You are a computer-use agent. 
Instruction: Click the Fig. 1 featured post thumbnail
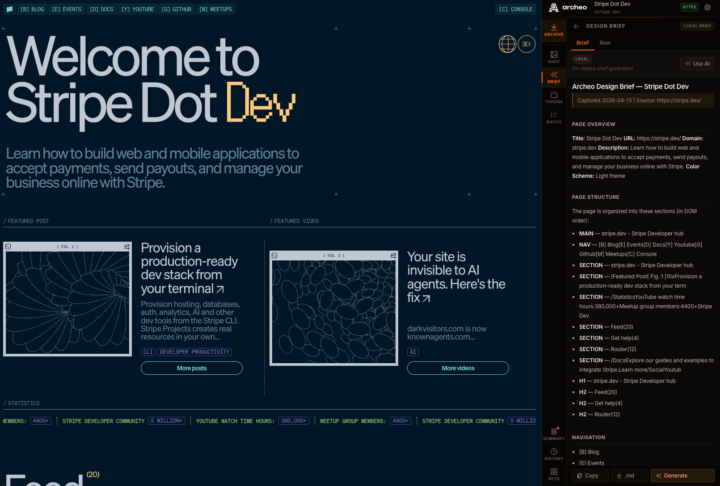tap(68, 299)
